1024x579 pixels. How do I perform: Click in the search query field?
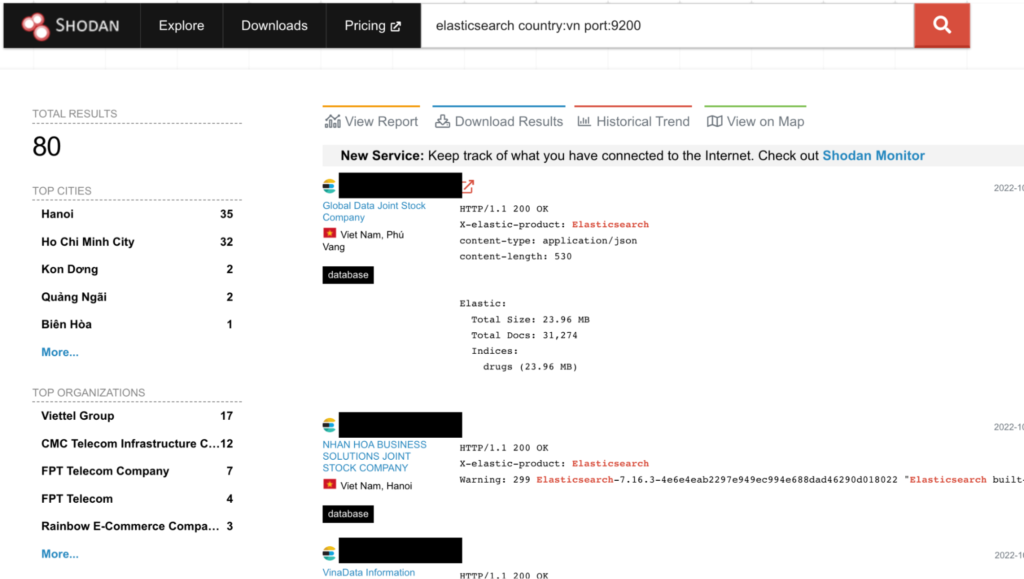(667, 25)
